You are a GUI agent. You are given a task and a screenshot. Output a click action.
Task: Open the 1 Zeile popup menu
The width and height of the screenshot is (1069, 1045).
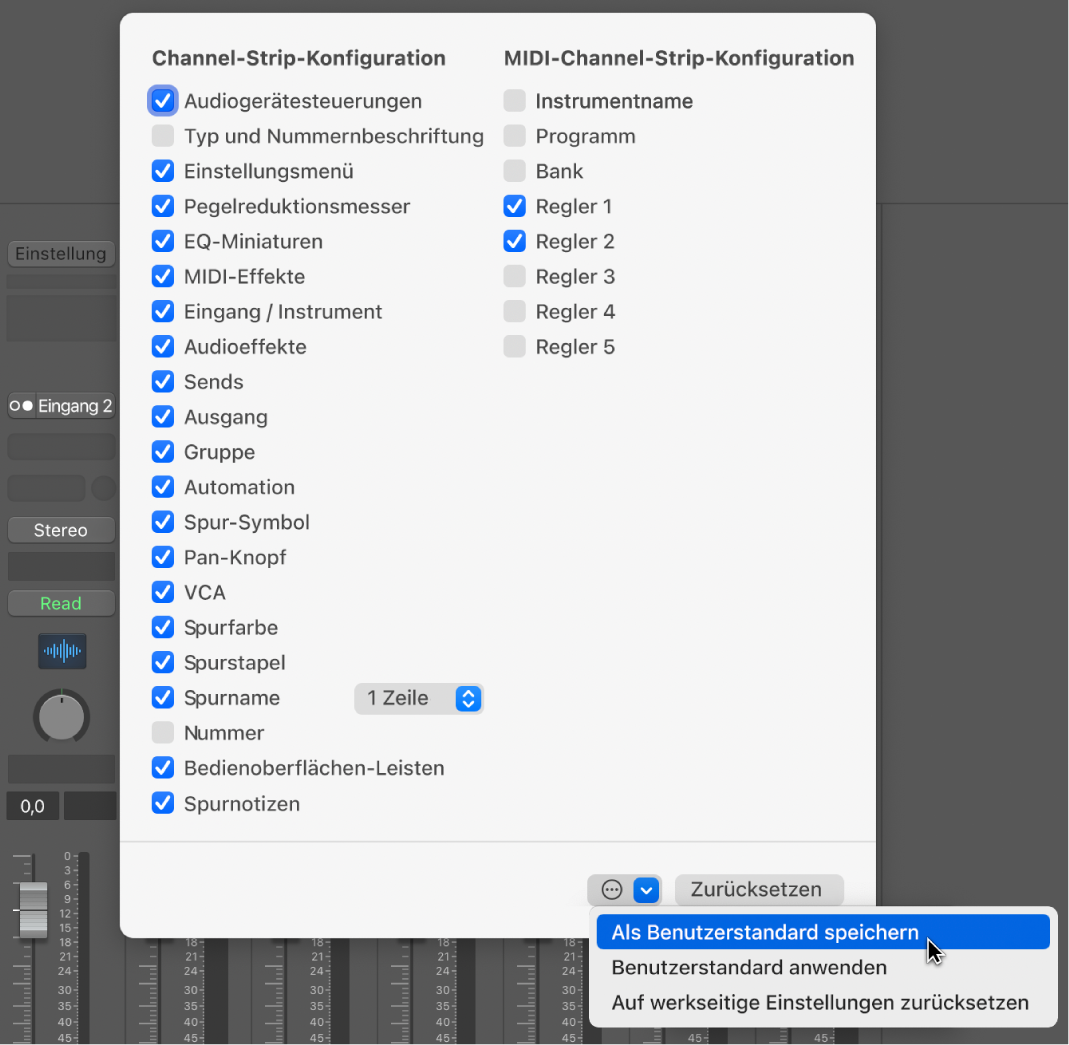pos(418,698)
